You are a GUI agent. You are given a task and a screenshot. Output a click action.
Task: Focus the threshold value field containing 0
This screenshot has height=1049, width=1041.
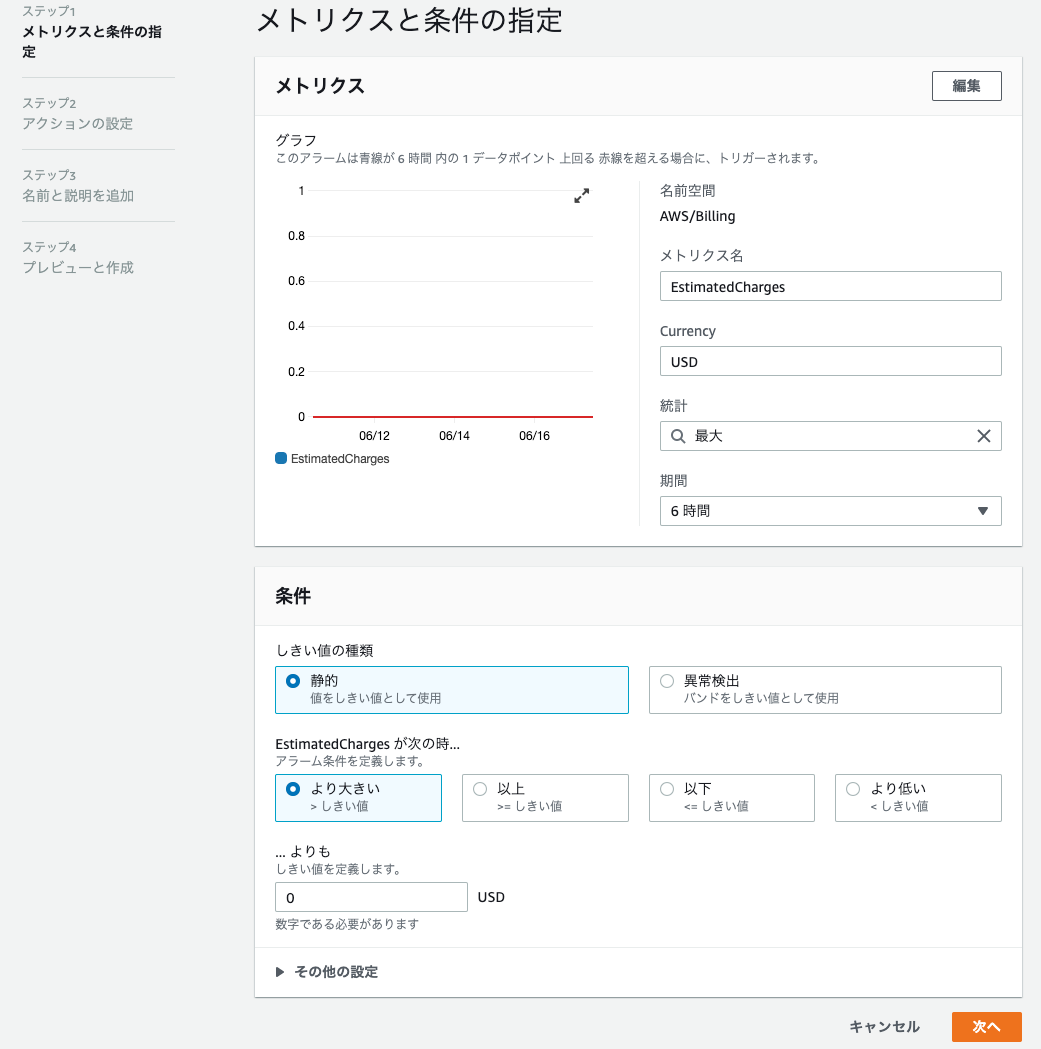[x=371, y=897]
